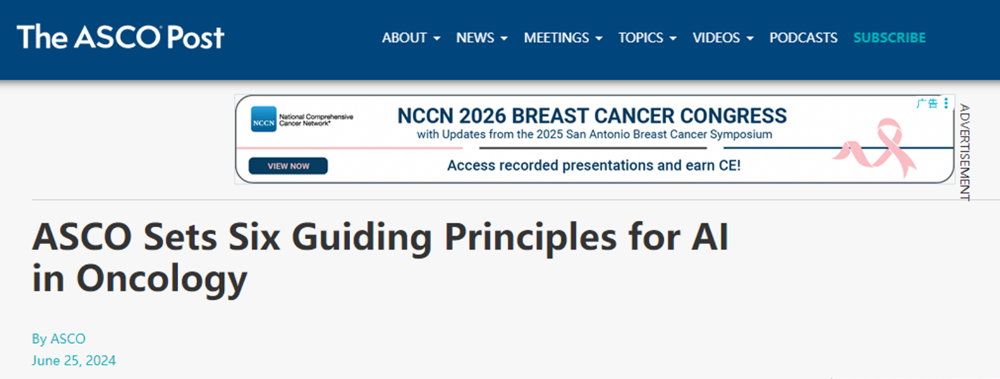Open the three-dot ad options icon
The height and width of the screenshot is (379, 1000).
[x=946, y=103]
